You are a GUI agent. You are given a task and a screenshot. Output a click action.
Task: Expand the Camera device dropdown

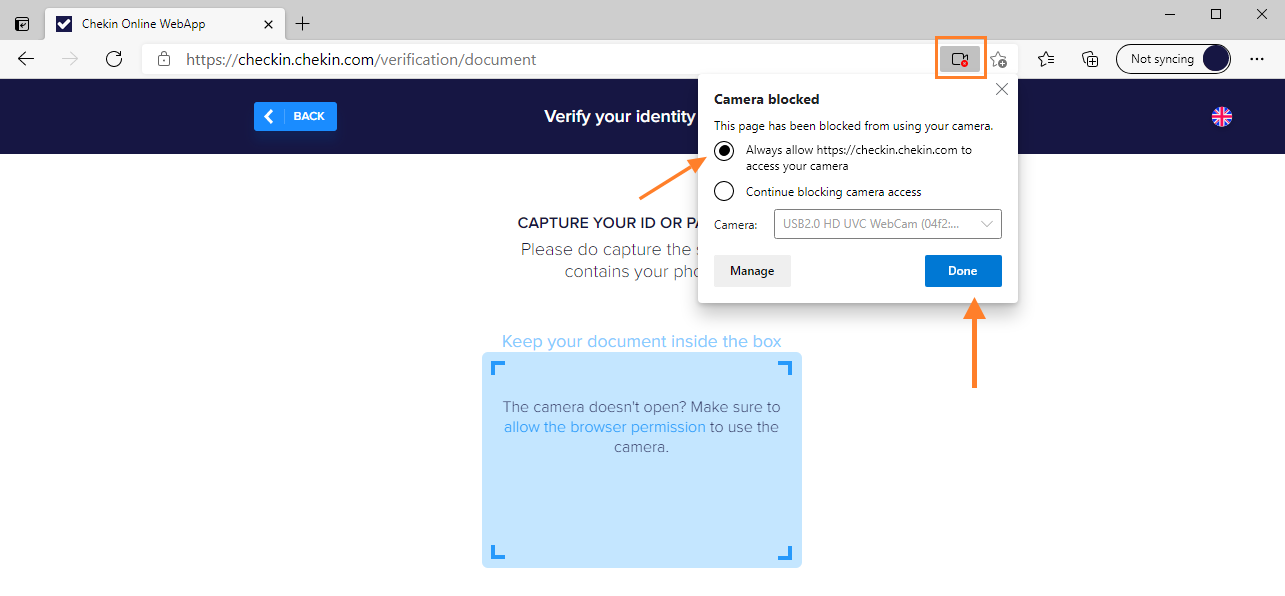(x=887, y=225)
